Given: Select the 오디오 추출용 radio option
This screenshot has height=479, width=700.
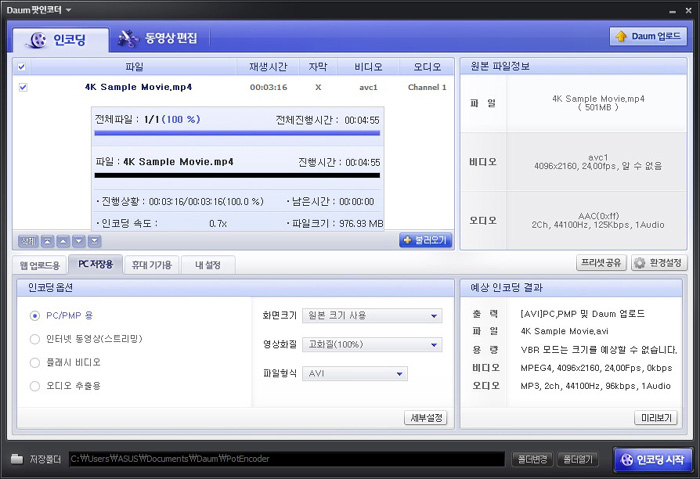Looking at the screenshot, I should click(x=34, y=386).
